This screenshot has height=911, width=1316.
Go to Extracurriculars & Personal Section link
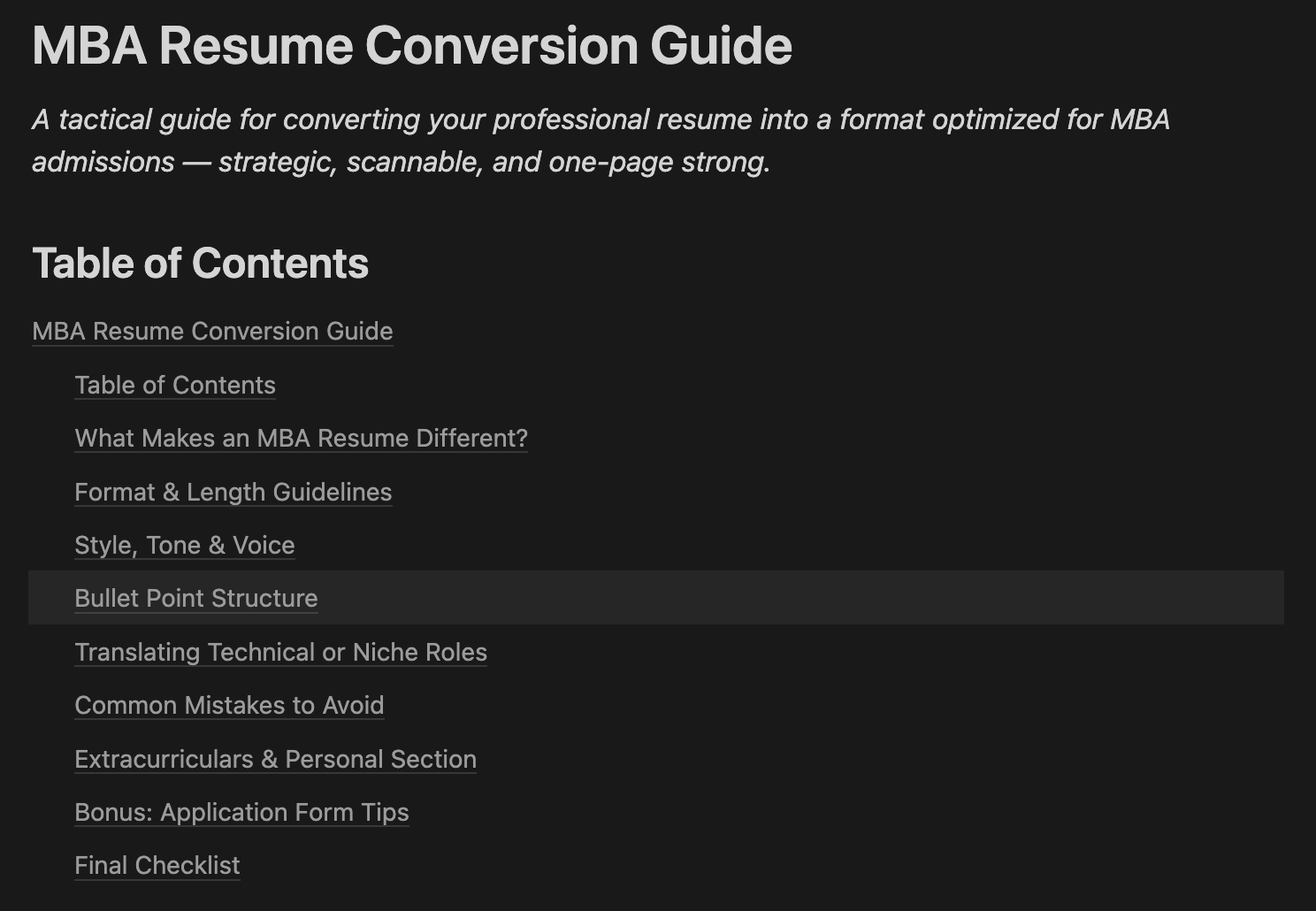pyautogui.click(x=275, y=760)
